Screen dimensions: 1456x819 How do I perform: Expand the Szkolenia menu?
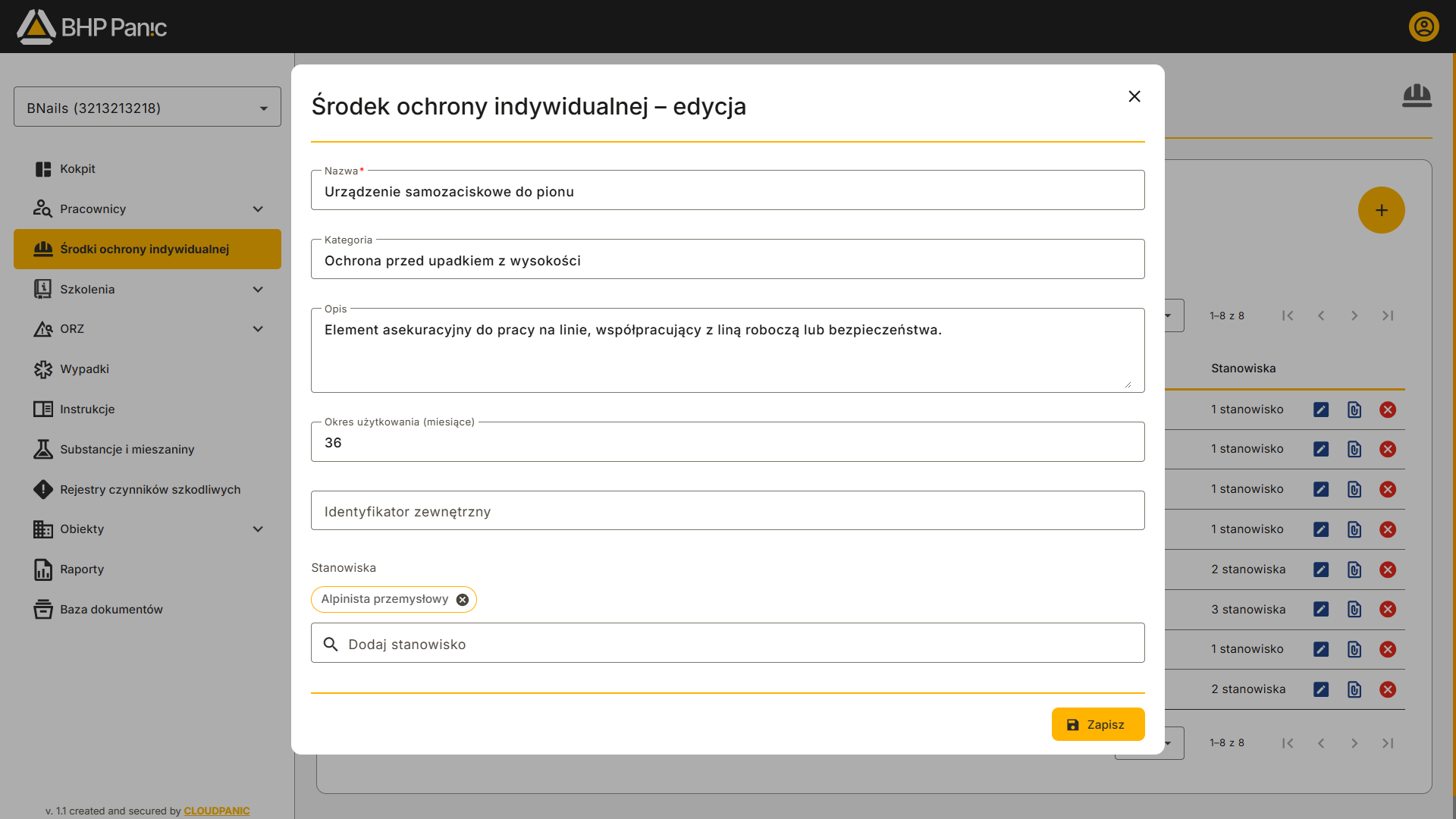258,290
